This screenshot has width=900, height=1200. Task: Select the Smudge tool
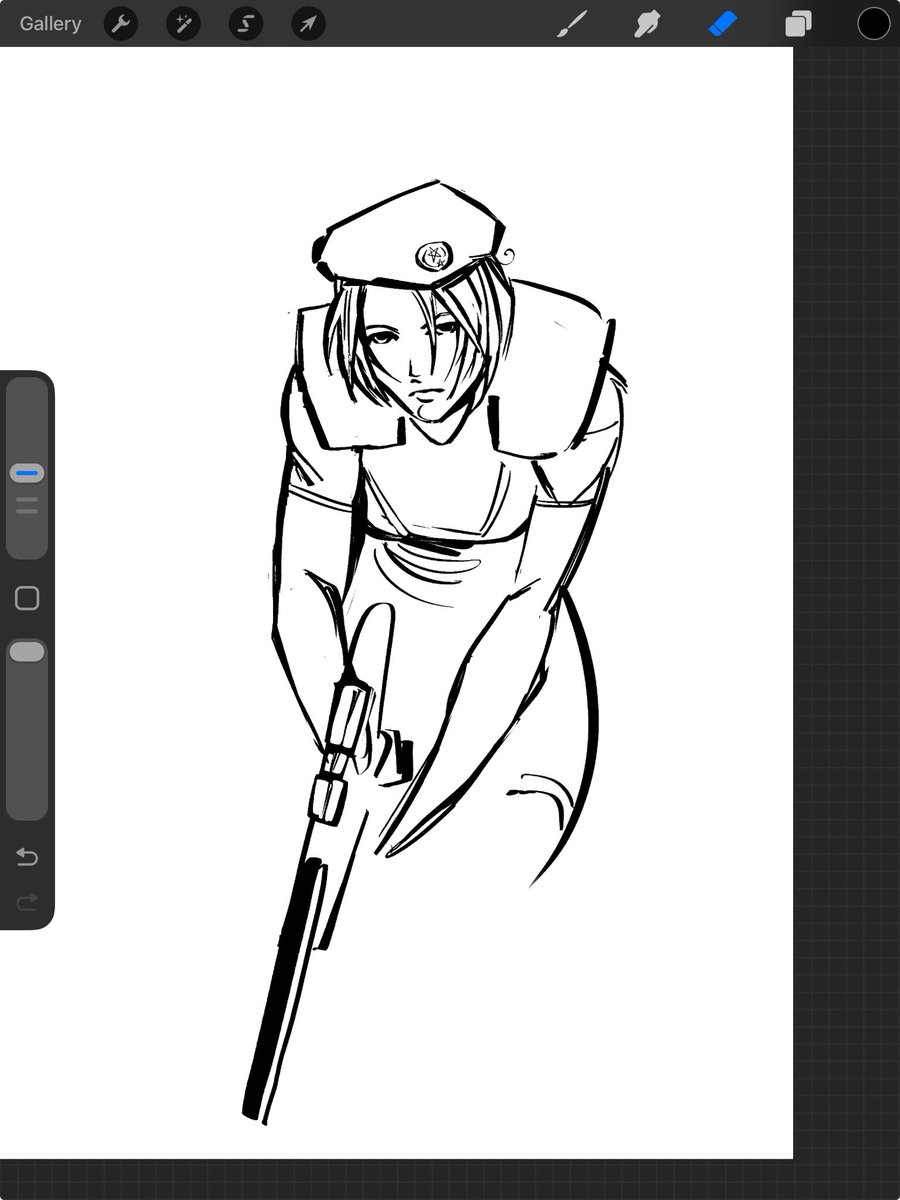pyautogui.click(x=647, y=24)
